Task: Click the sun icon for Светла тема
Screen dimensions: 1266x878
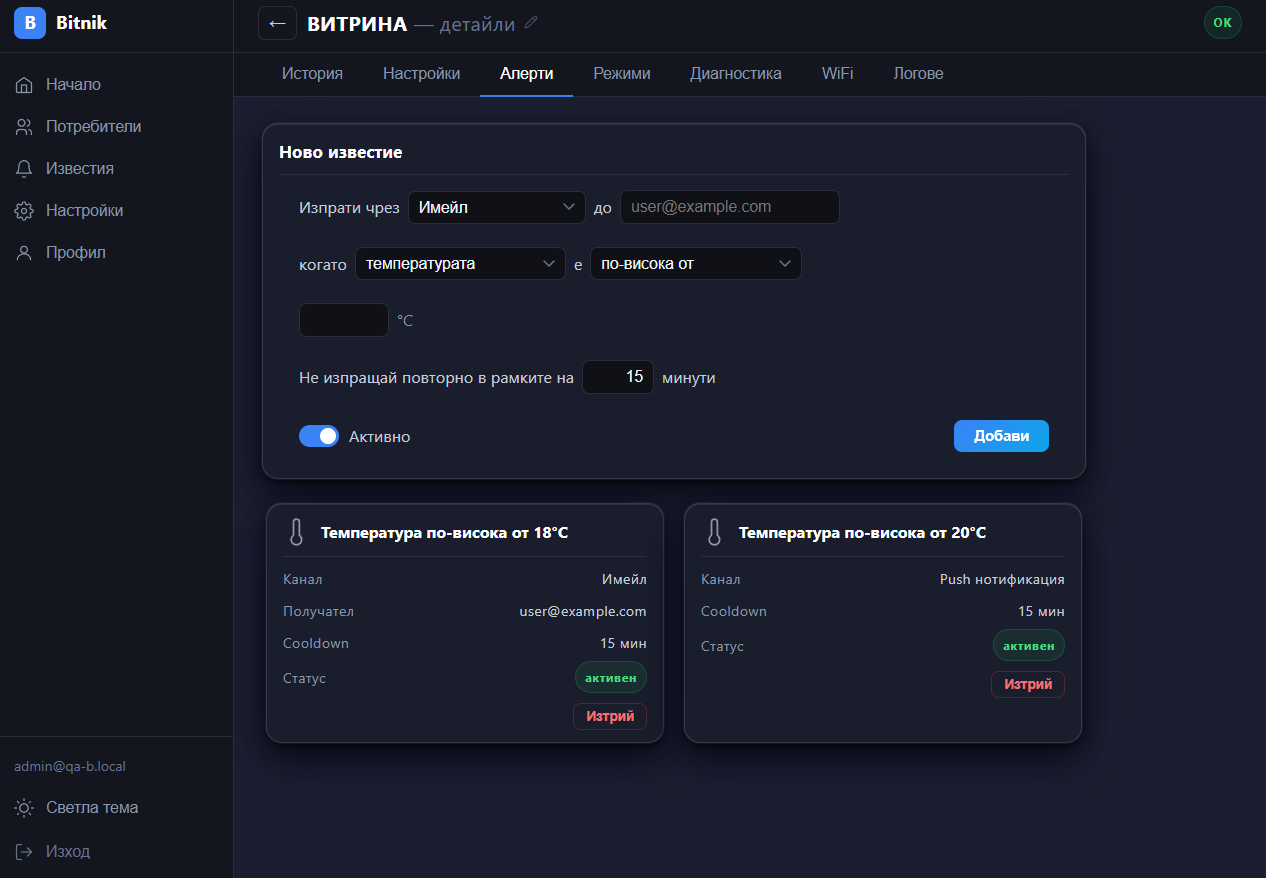Action: click(25, 808)
